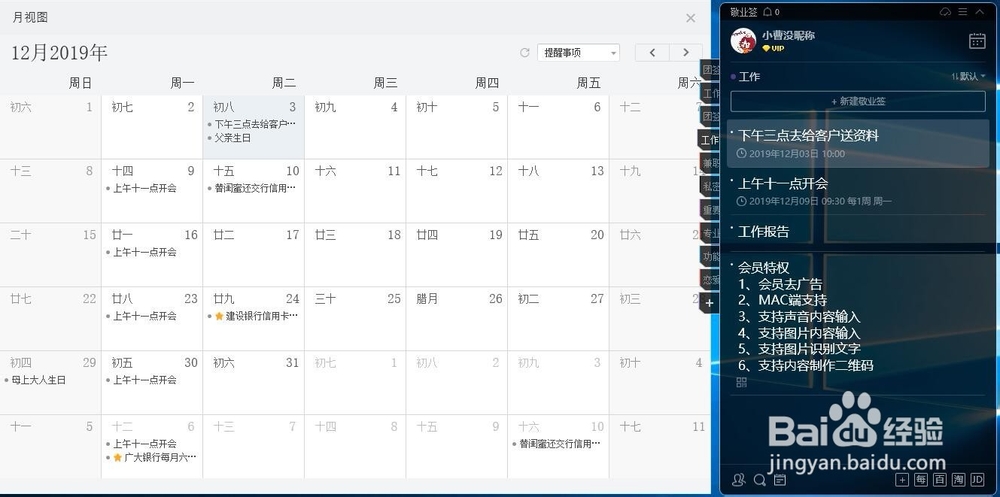Open the contacts icon at panel bottom
The image size is (1000, 497).
coord(739,480)
